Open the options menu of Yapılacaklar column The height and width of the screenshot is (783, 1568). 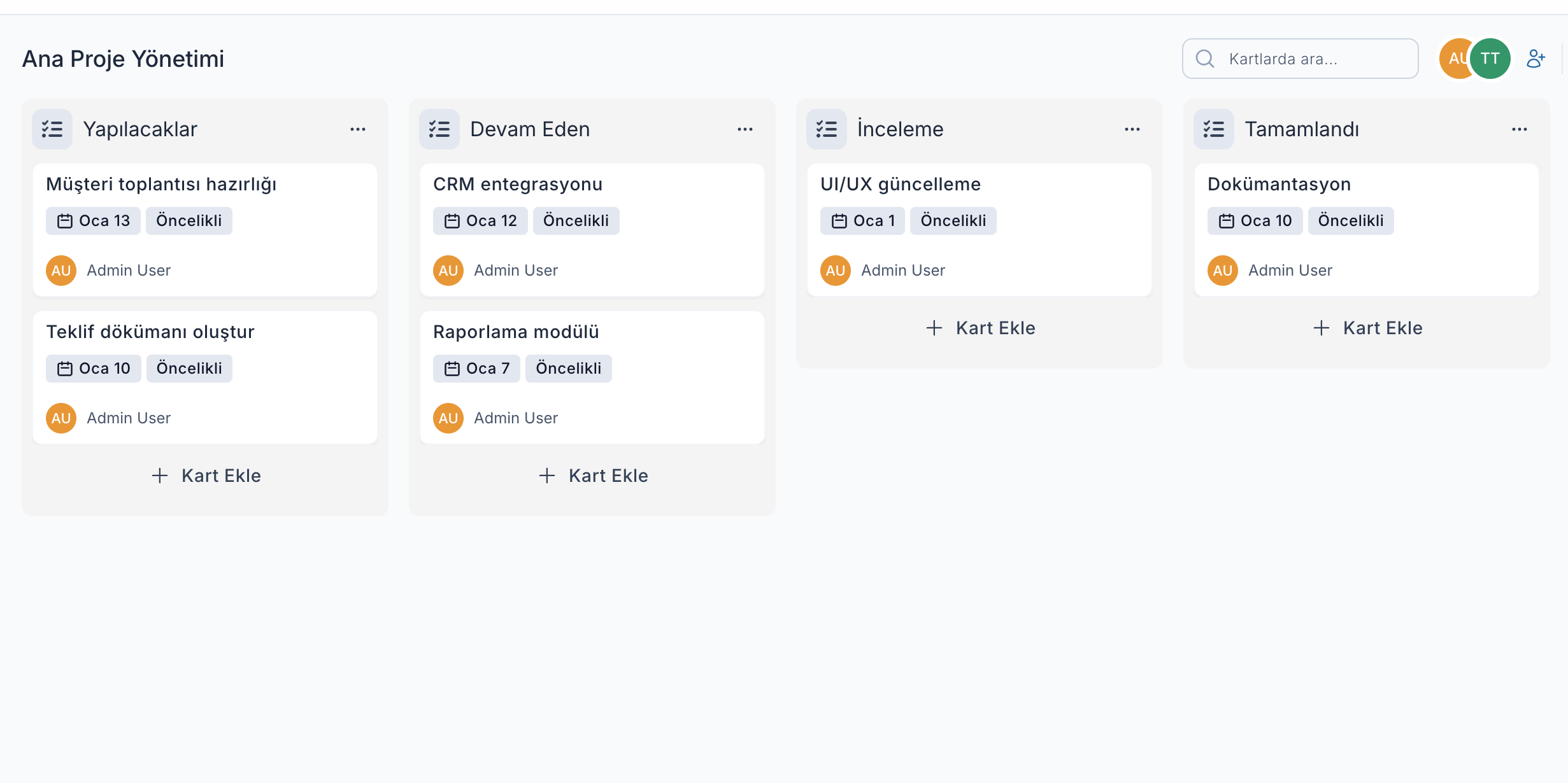coord(358,129)
